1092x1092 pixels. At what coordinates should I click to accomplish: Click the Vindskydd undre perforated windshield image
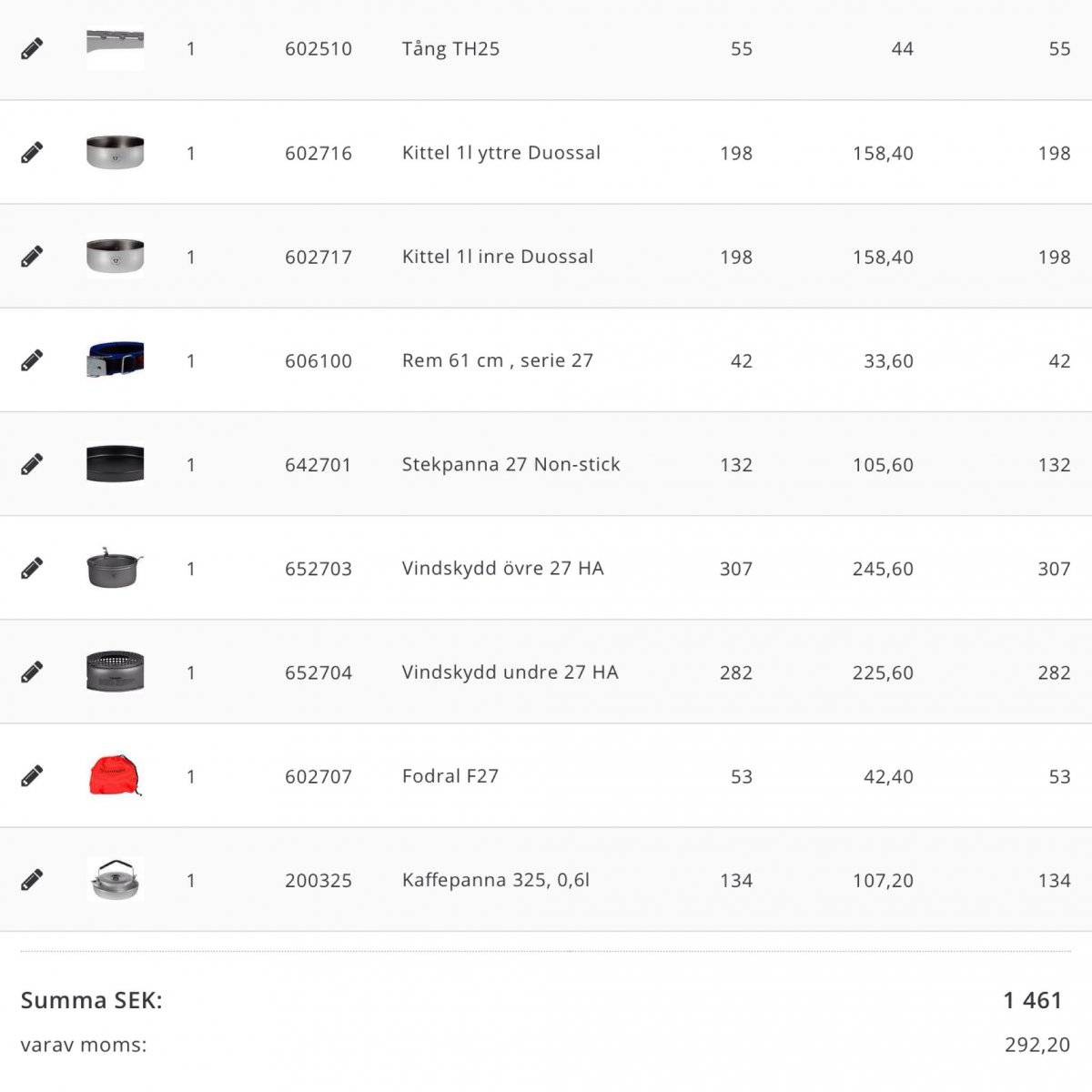point(115,672)
